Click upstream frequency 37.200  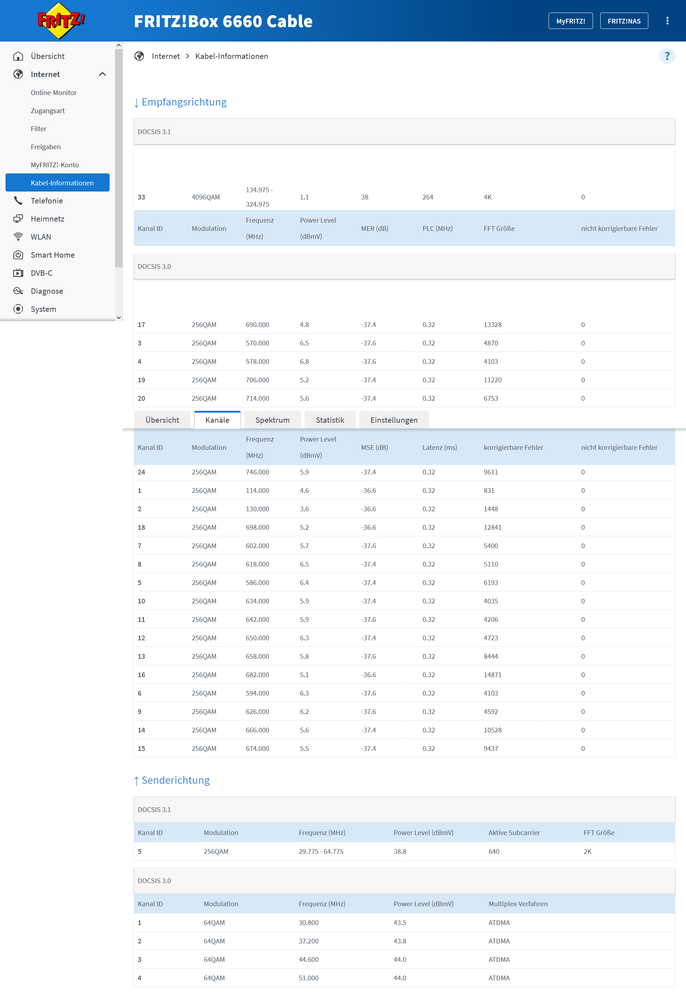(309, 941)
